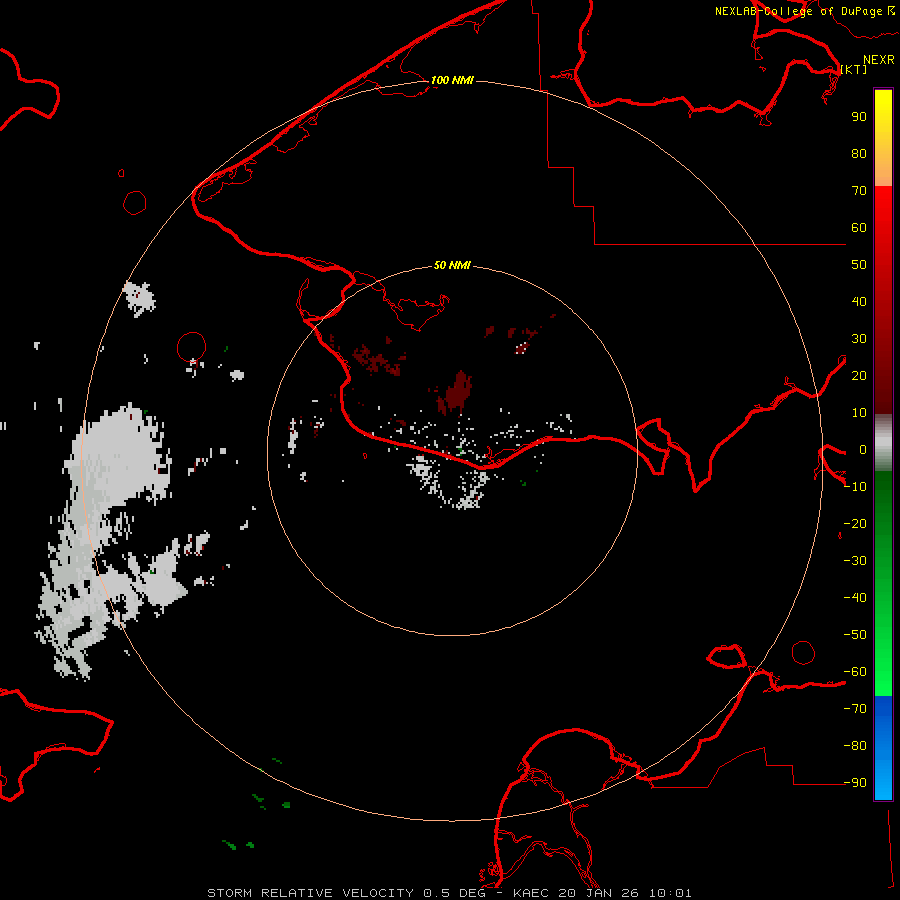This screenshot has height=900, width=900.
Task: Click the 70 value on velocity scale
Action: coord(859,191)
